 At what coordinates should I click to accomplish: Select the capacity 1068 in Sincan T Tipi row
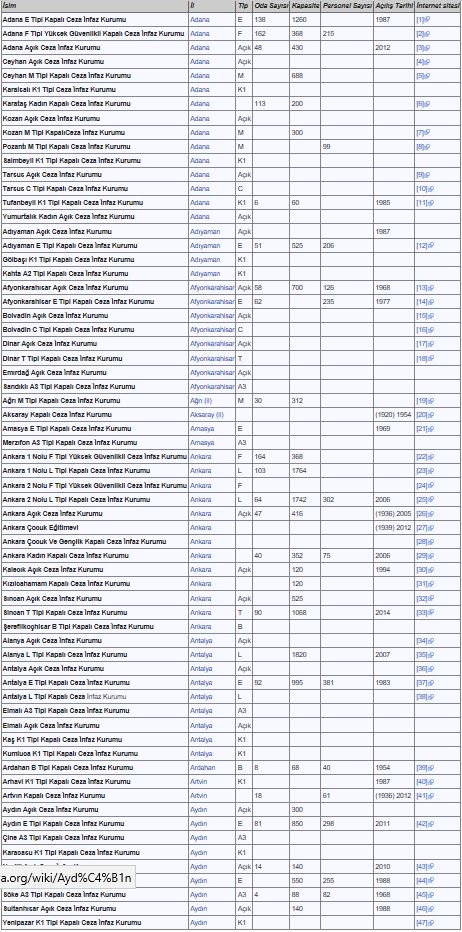298,612
